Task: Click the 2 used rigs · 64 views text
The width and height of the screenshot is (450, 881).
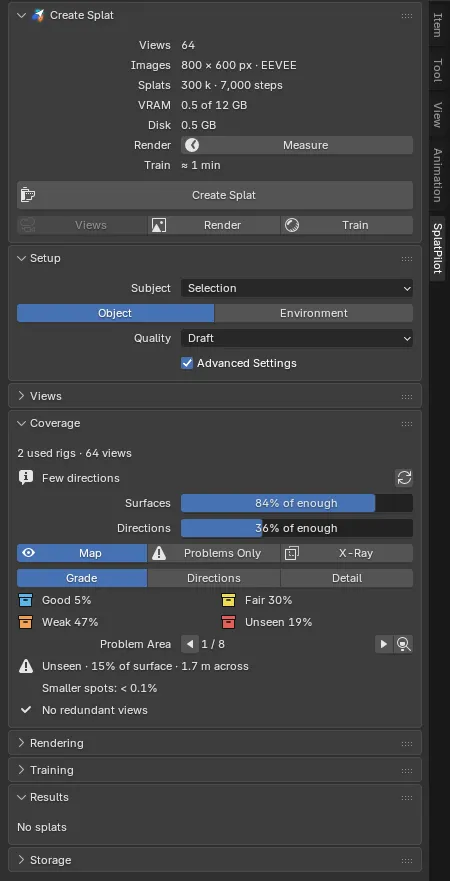Action: click(x=74, y=453)
